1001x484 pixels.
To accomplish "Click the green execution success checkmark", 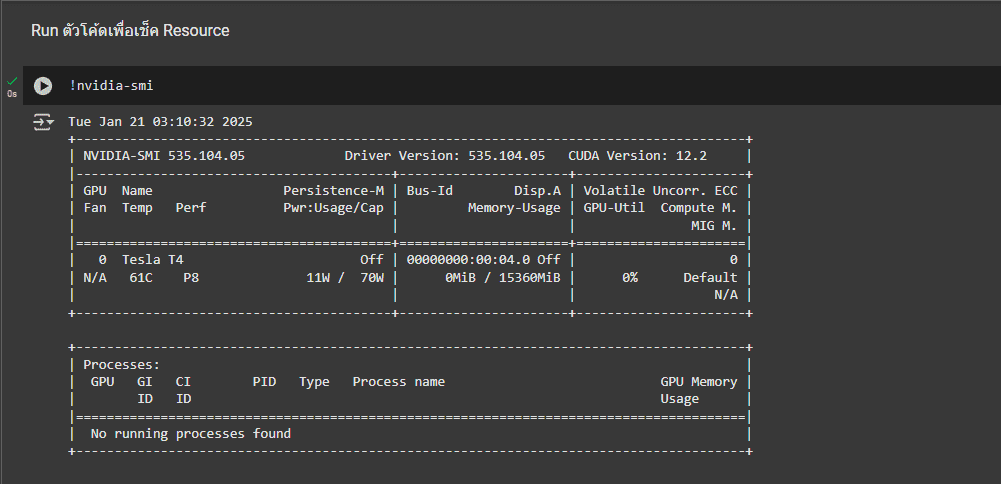I will [x=12, y=80].
